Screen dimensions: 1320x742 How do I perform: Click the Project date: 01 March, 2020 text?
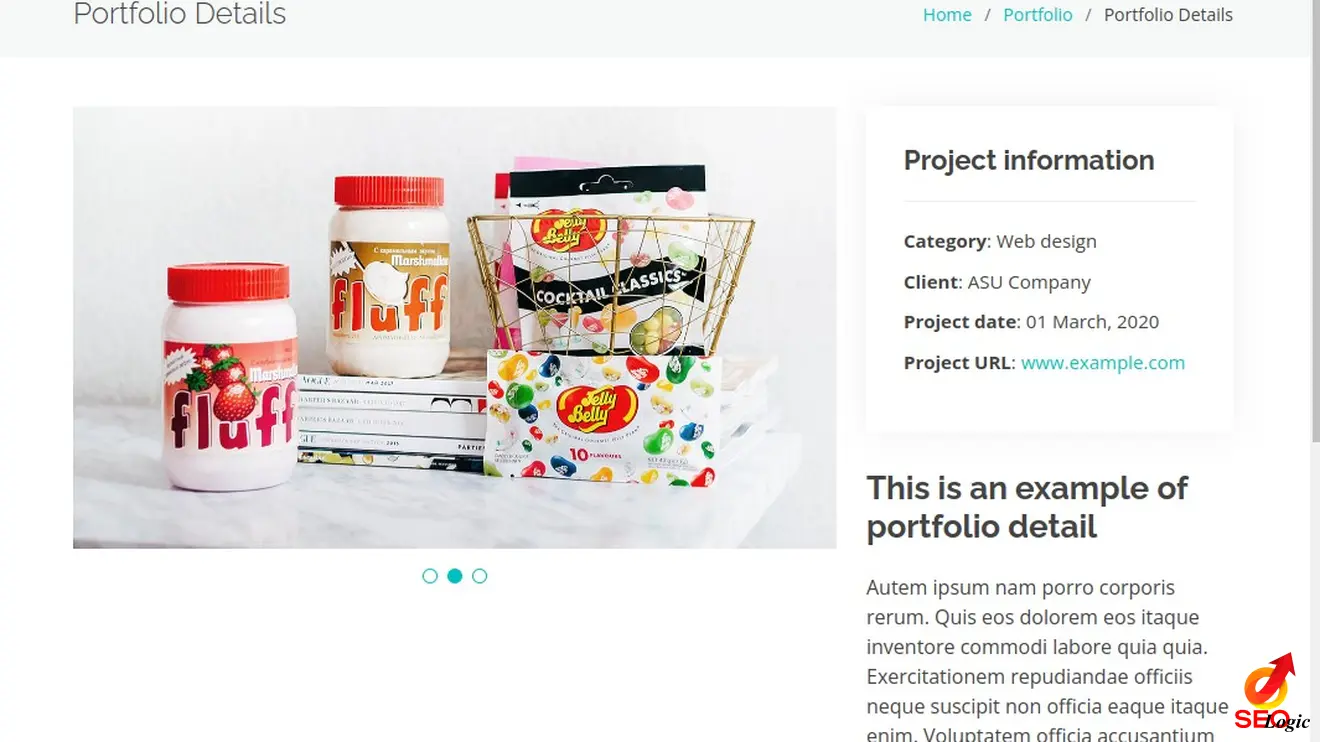pos(1031,322)
